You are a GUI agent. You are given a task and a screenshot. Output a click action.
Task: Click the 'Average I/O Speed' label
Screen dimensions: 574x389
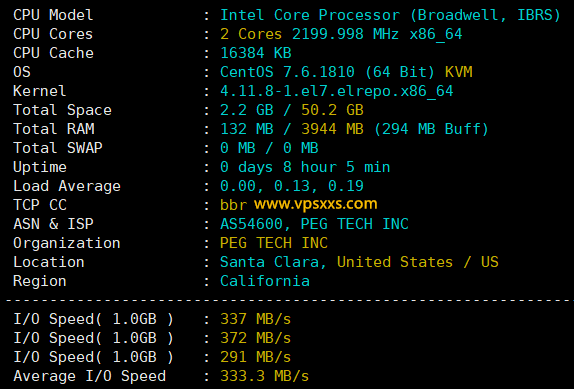tap(89, 376)
